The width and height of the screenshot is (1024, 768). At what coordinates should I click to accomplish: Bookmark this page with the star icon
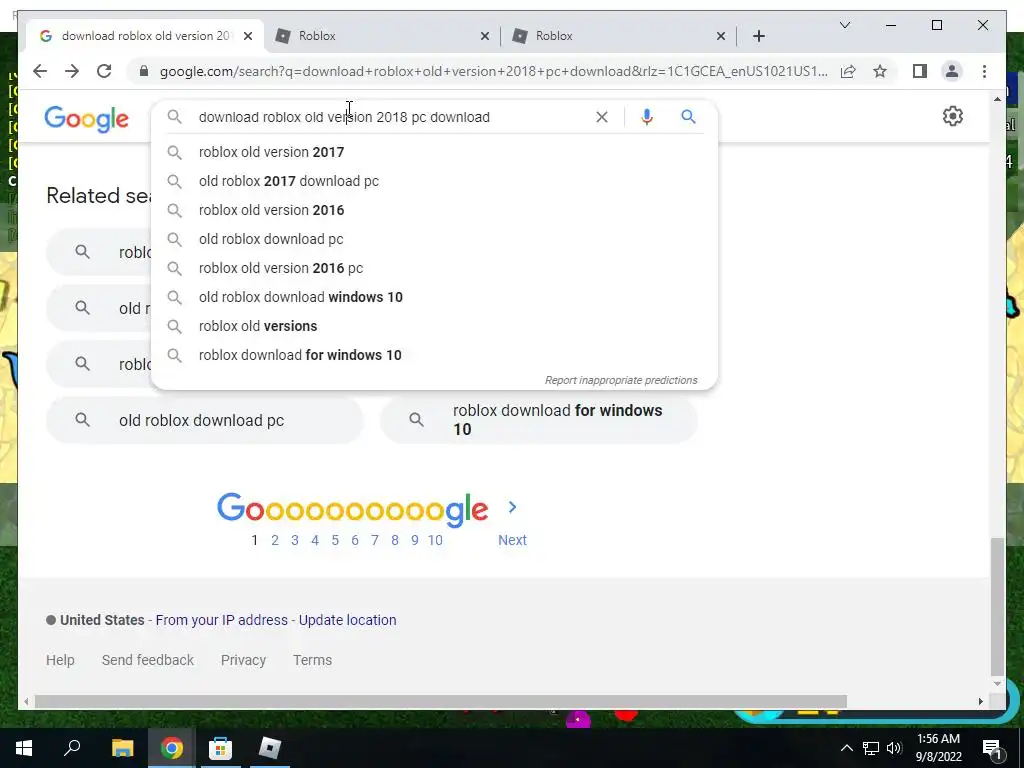click(x=880, y=71)
